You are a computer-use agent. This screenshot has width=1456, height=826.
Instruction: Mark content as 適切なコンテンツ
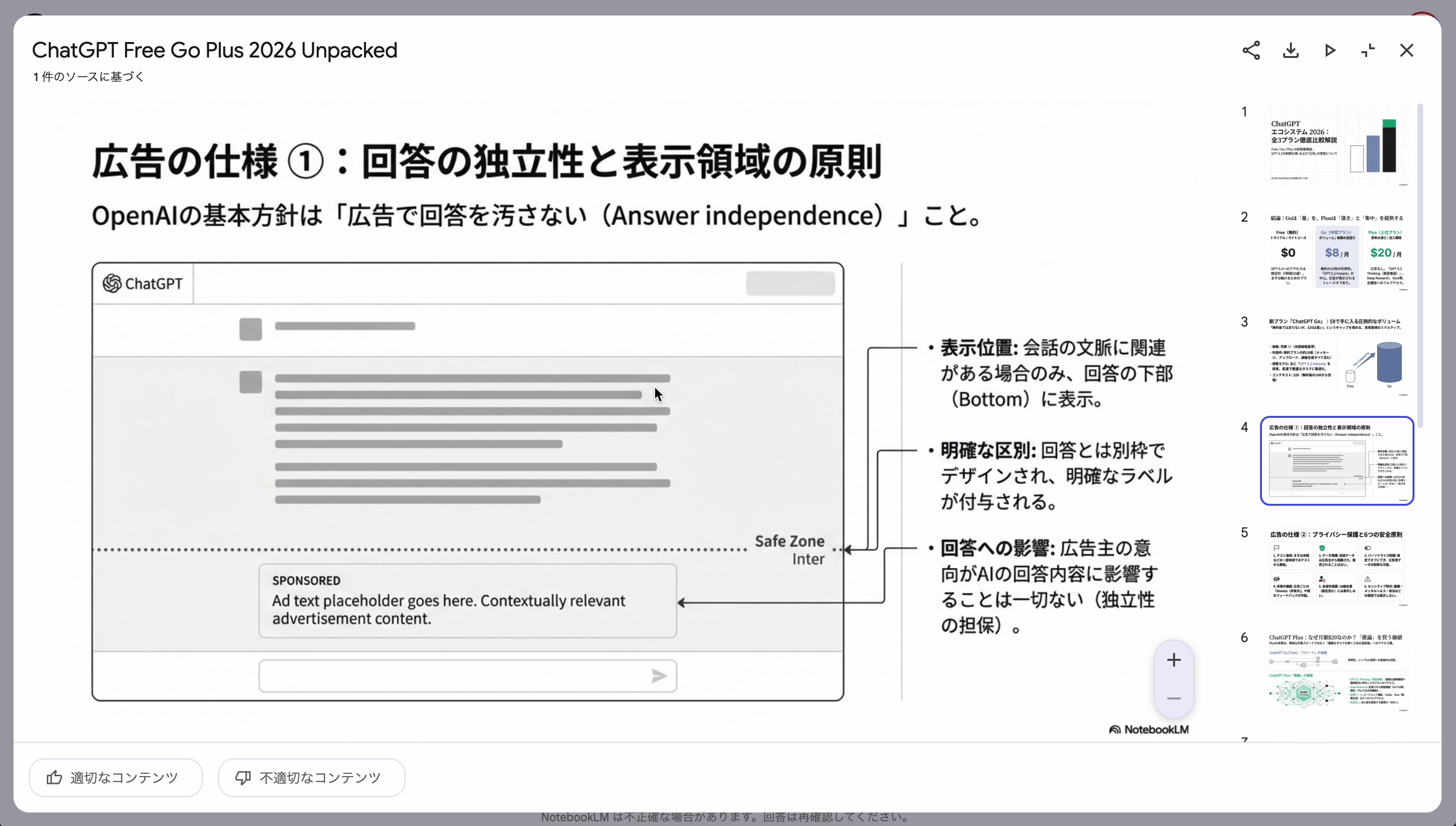(116, 777)
